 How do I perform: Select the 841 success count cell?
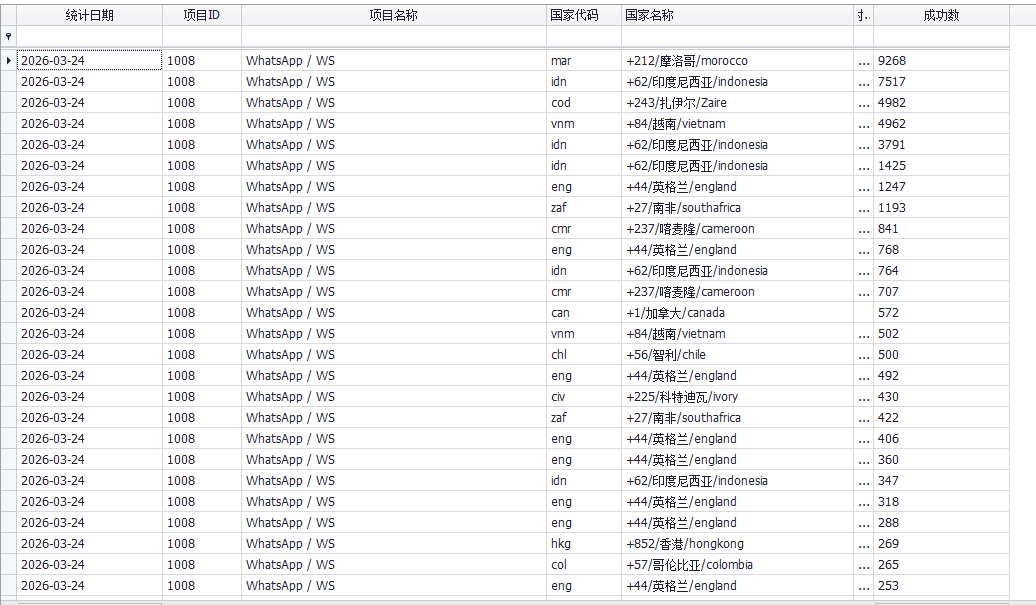point(941,229)
